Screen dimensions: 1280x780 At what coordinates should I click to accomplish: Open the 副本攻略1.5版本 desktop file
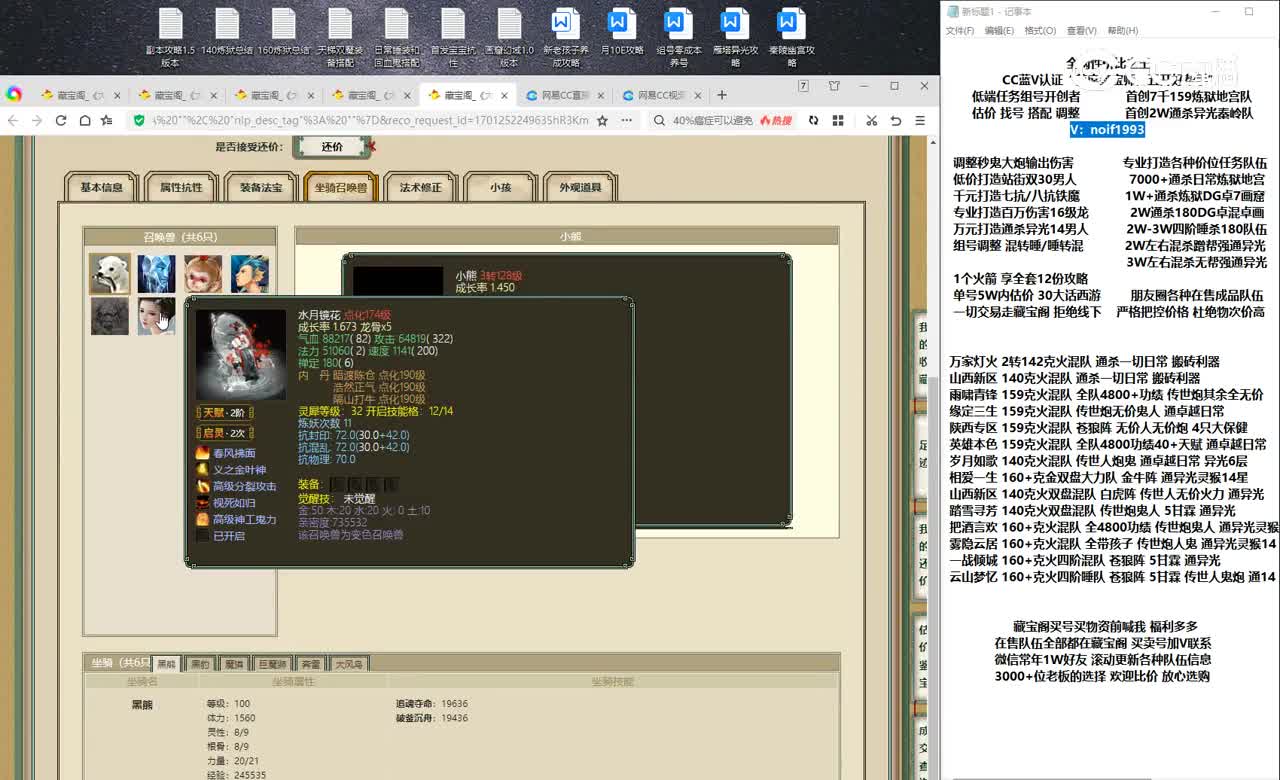click(170, 38)
